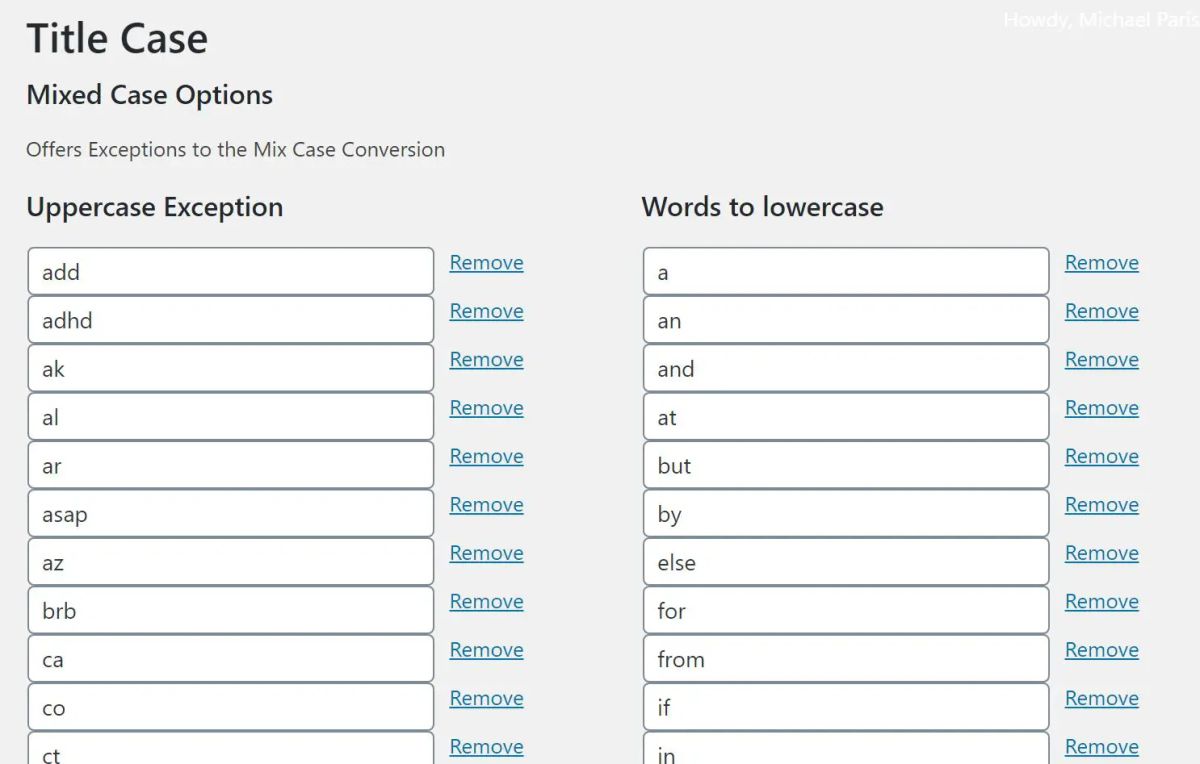Focus the 'al' exception text box

point(230,417)
